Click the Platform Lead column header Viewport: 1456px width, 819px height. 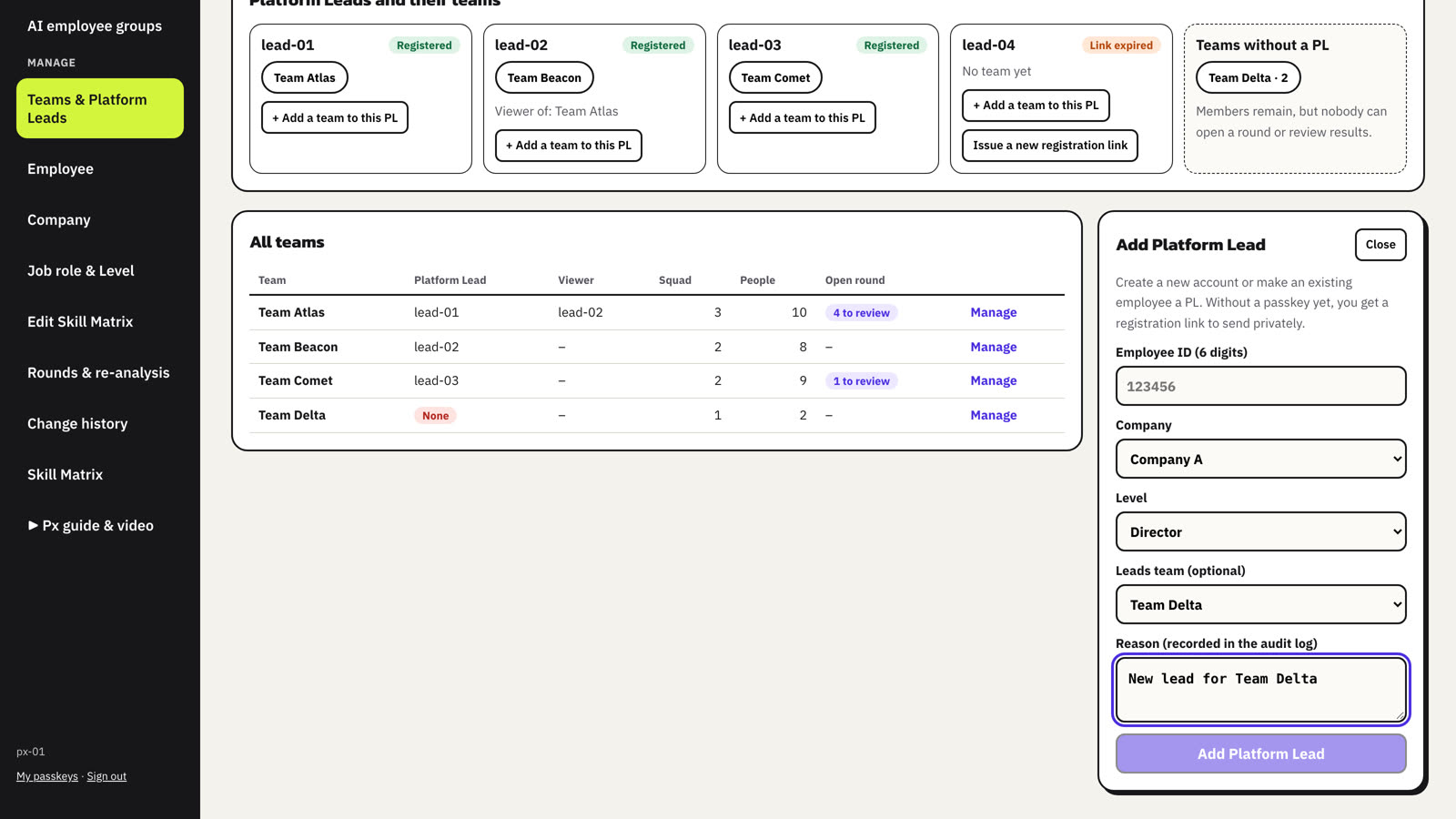pyautogui.click(x=450, y=279)
